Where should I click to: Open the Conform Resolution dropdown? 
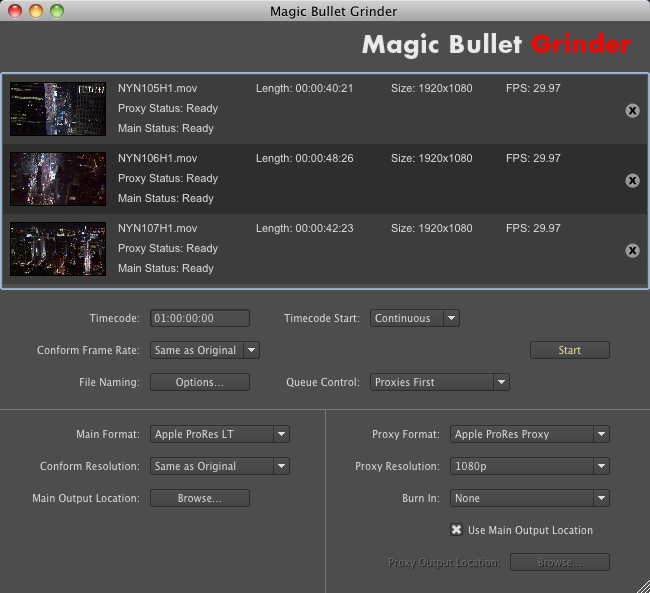[220, 466]
